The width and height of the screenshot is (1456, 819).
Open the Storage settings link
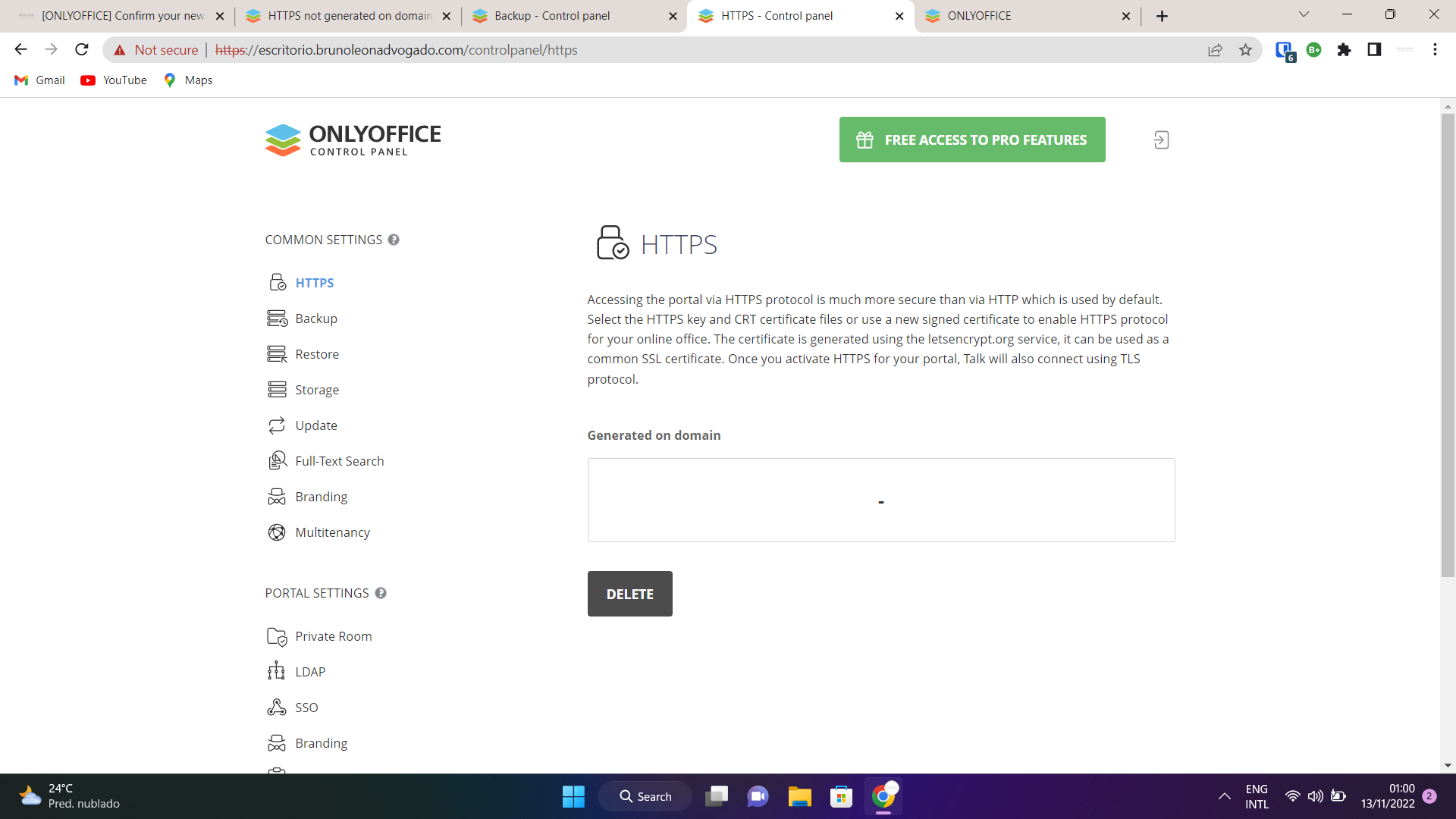[317, 390]
